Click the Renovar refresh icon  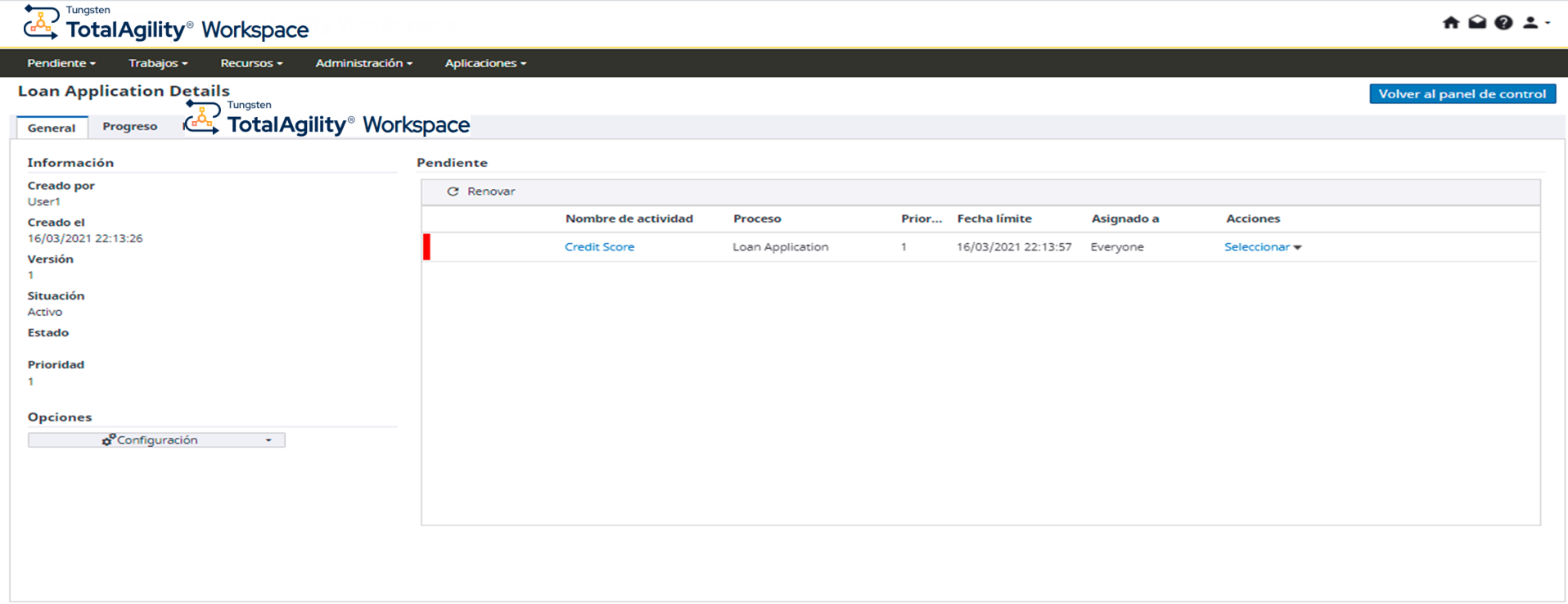point(453,192)
